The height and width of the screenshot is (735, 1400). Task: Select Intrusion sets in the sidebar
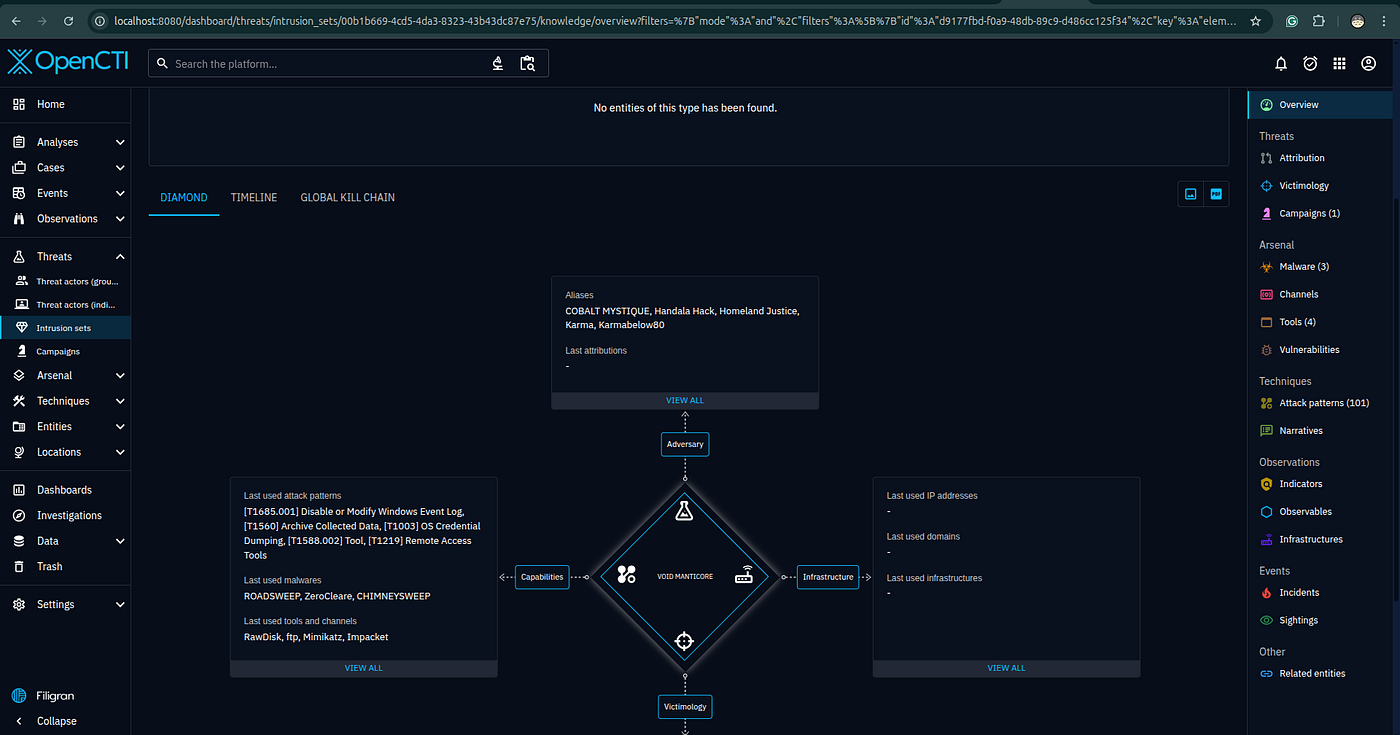click(x=65, y=328)
